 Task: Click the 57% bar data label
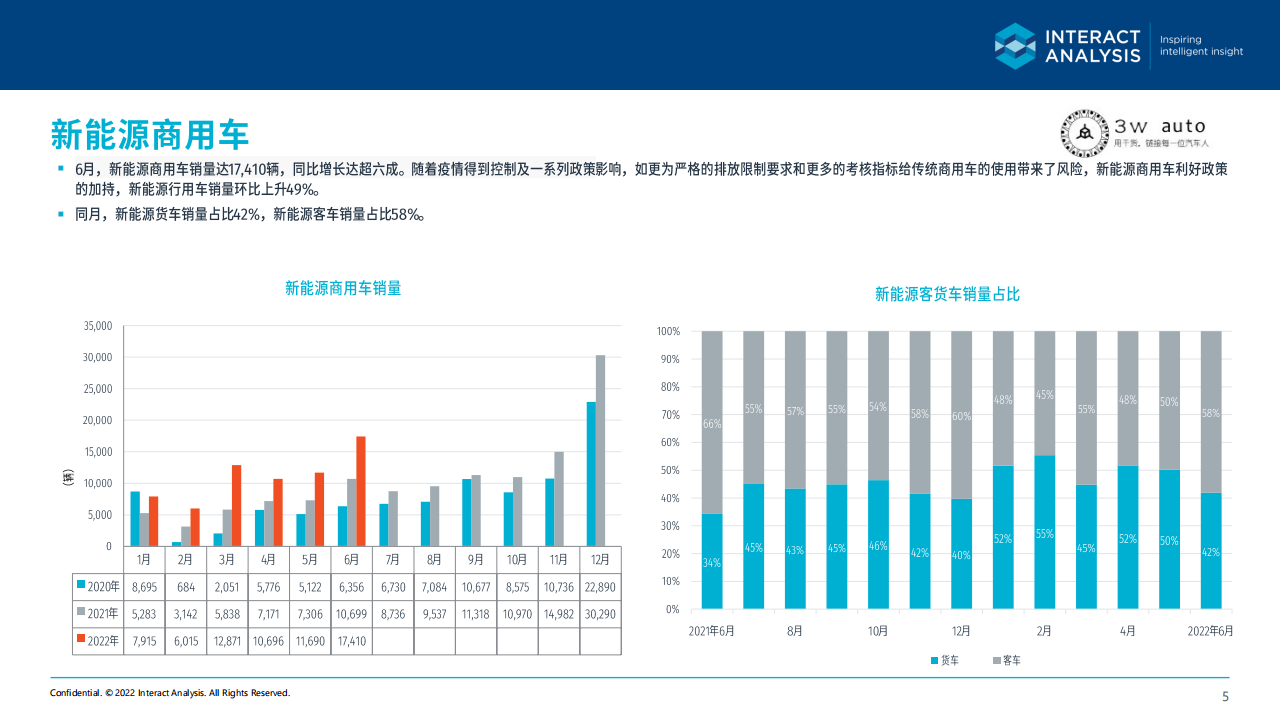point(795,411)
